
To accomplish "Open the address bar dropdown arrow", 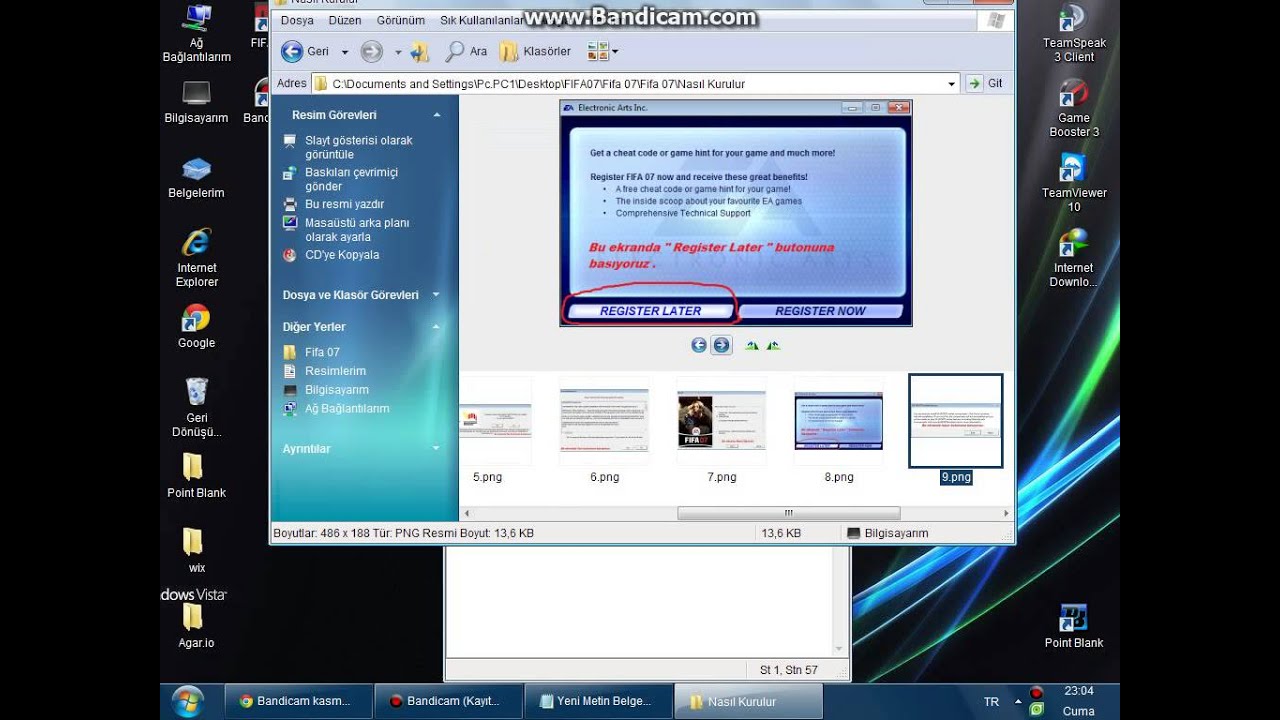I will pos(952,84).
